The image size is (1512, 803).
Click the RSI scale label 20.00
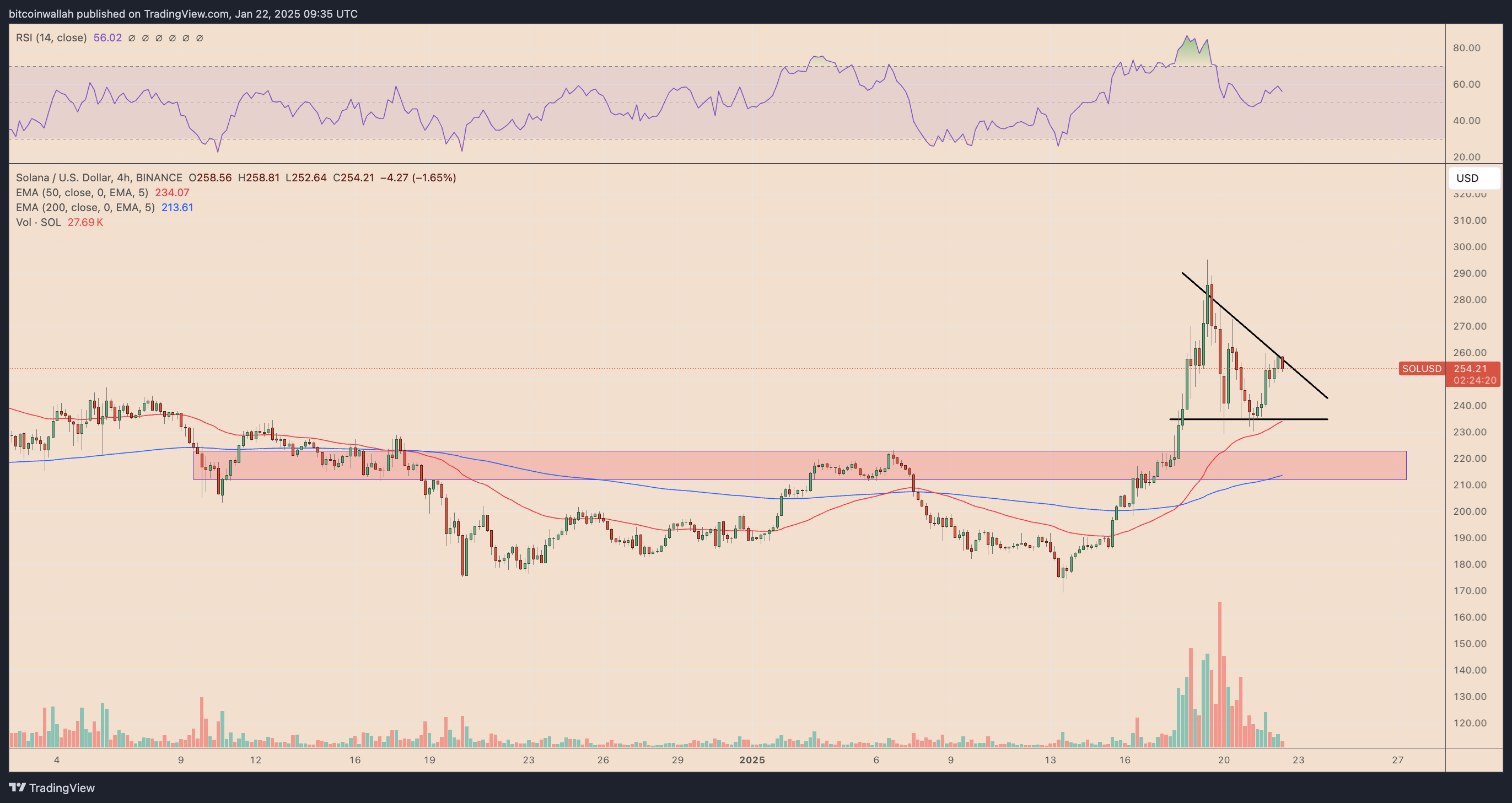(x=1466, y=157)
